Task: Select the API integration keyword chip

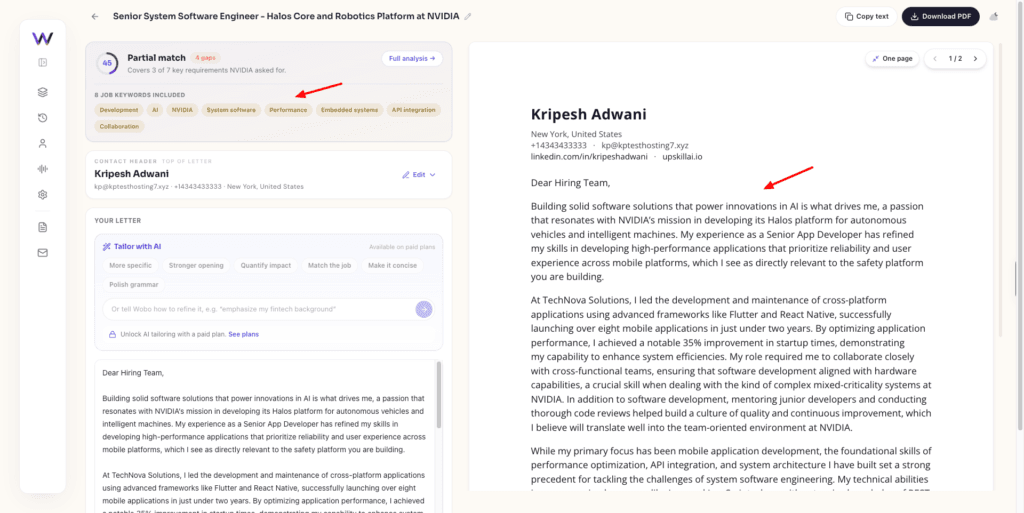Action: tap(413, 110)
